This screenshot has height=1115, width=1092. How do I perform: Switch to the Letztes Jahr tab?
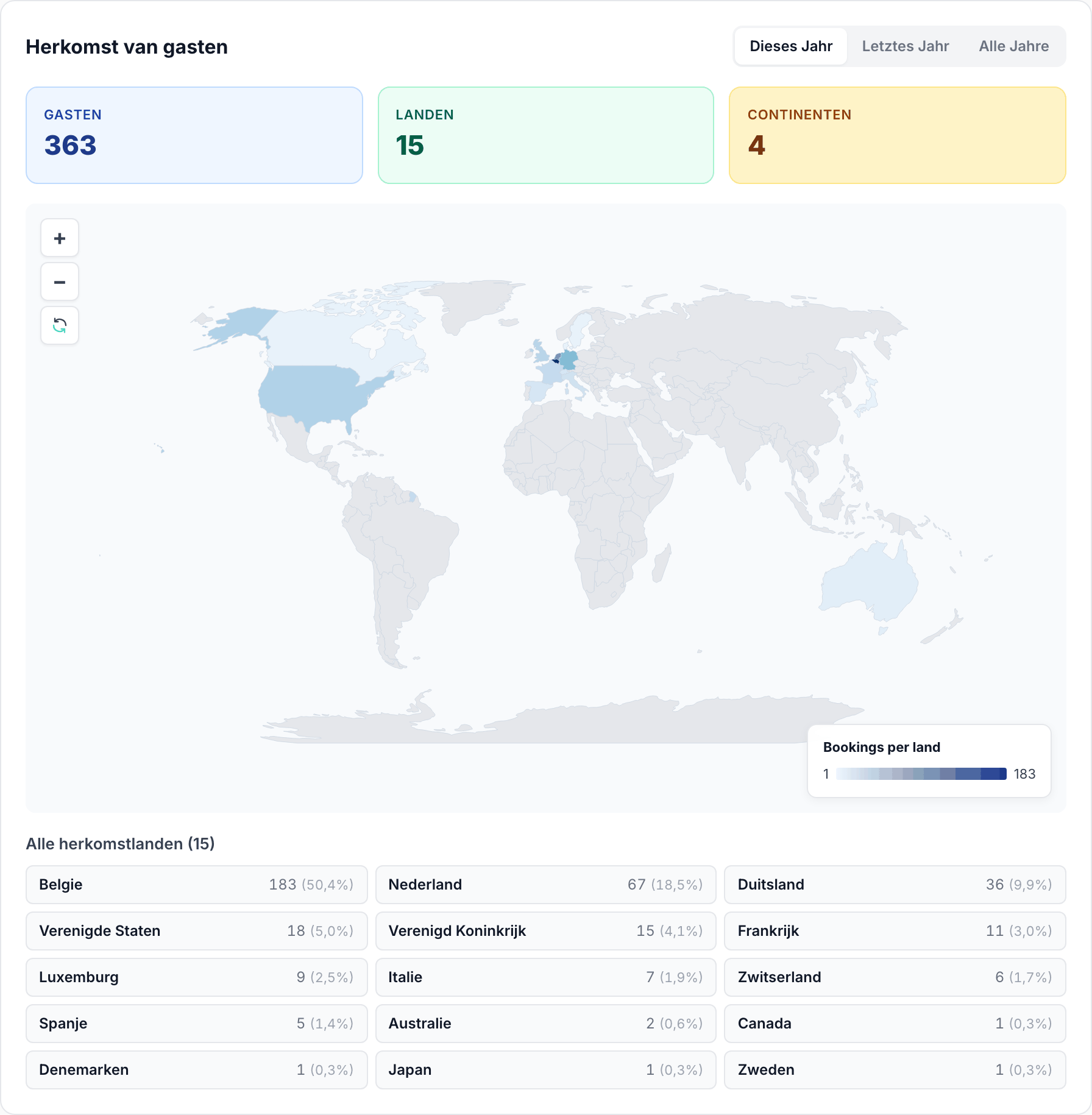(x=905, y=46)
